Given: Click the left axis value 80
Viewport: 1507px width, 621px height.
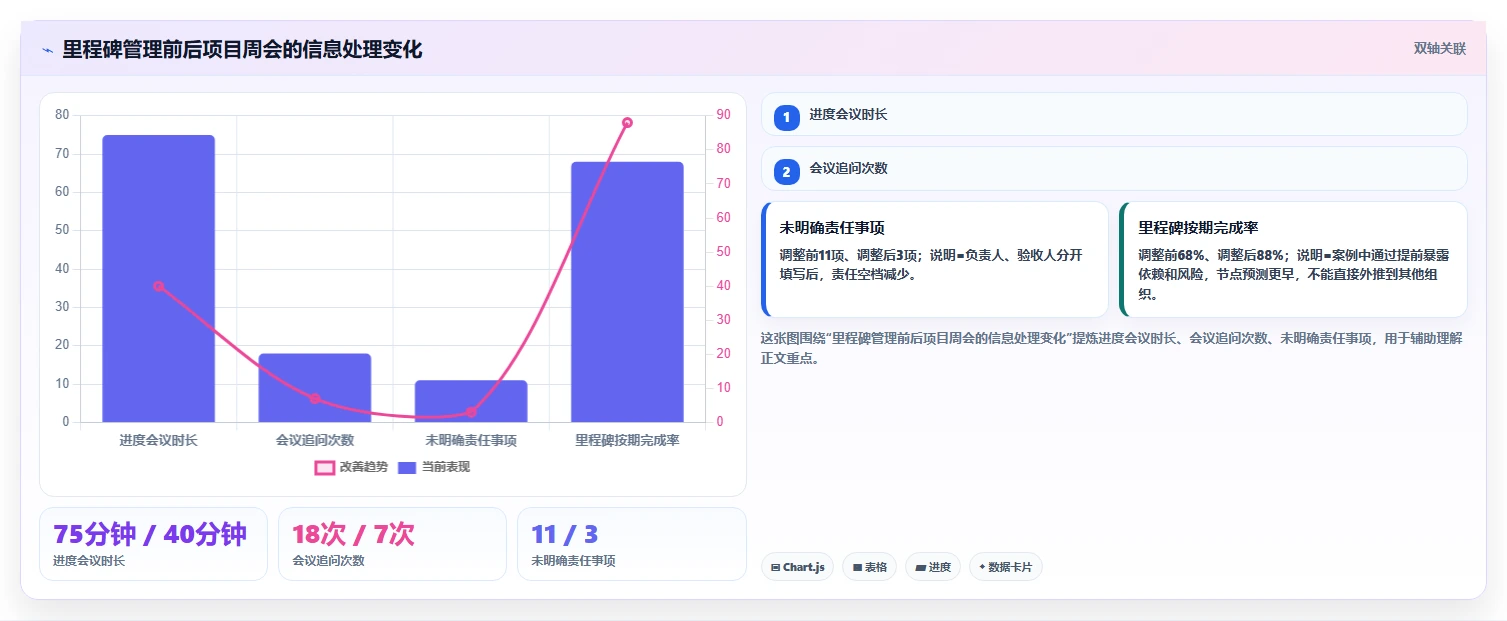Looking at the screenshot, I should point(62,115).
